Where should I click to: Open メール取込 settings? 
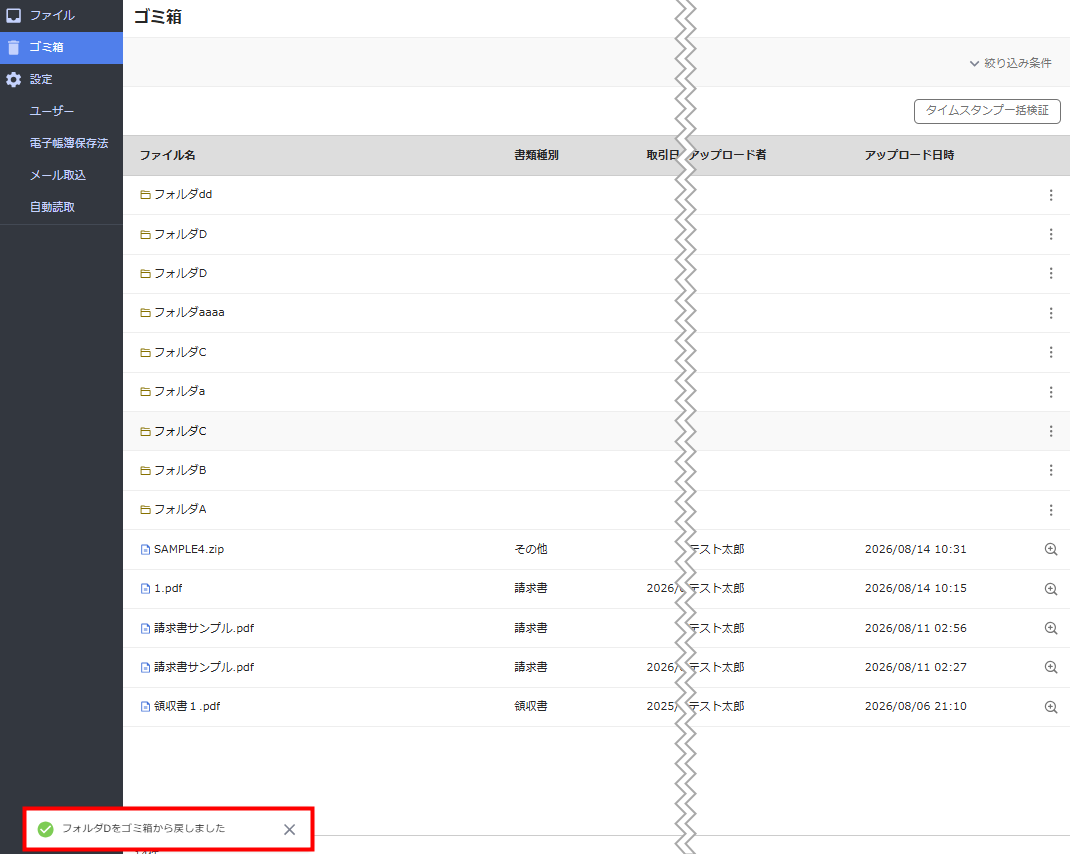58,175
